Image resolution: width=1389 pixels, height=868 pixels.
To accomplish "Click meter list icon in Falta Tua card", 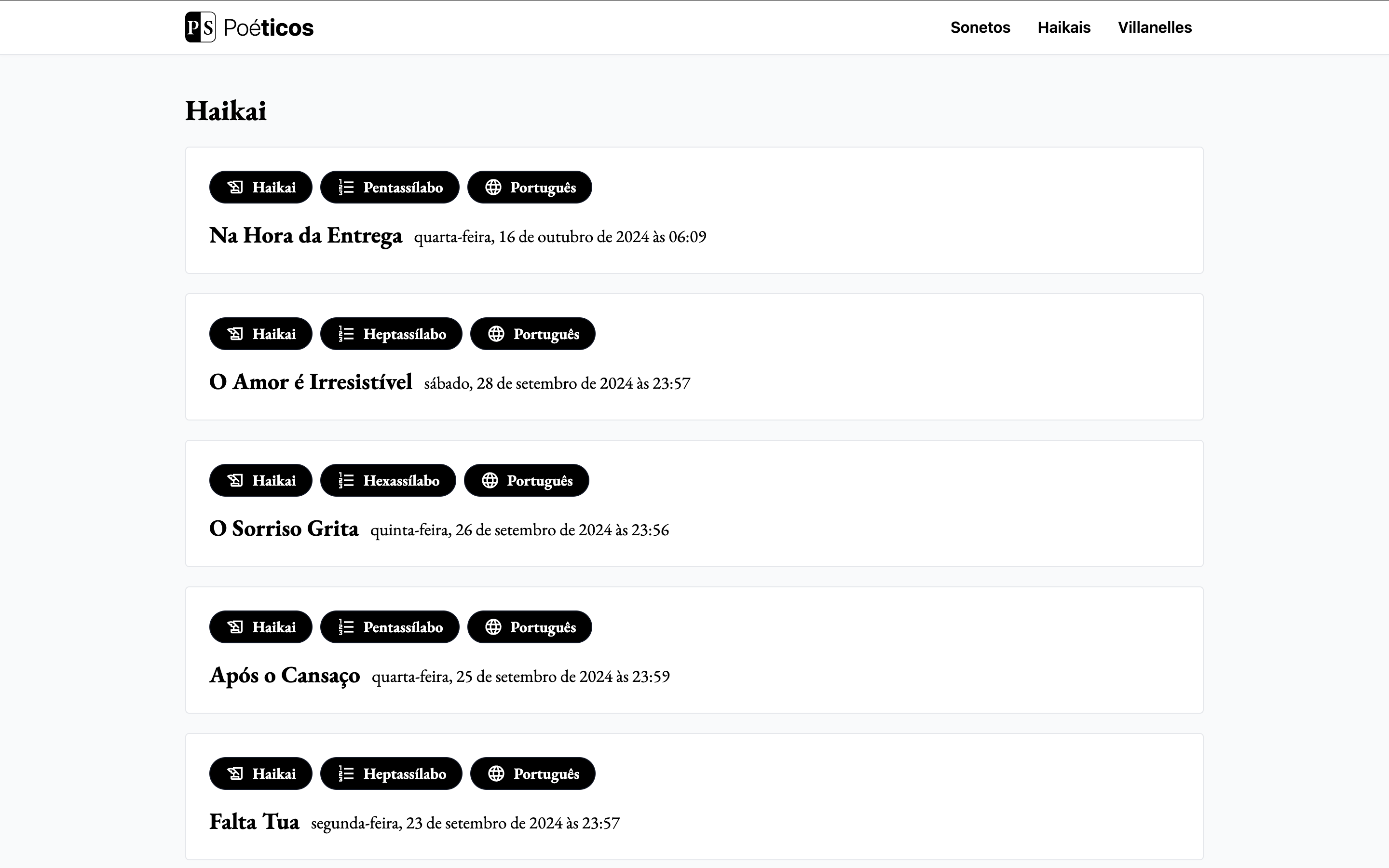I will [x=346, y=773].
